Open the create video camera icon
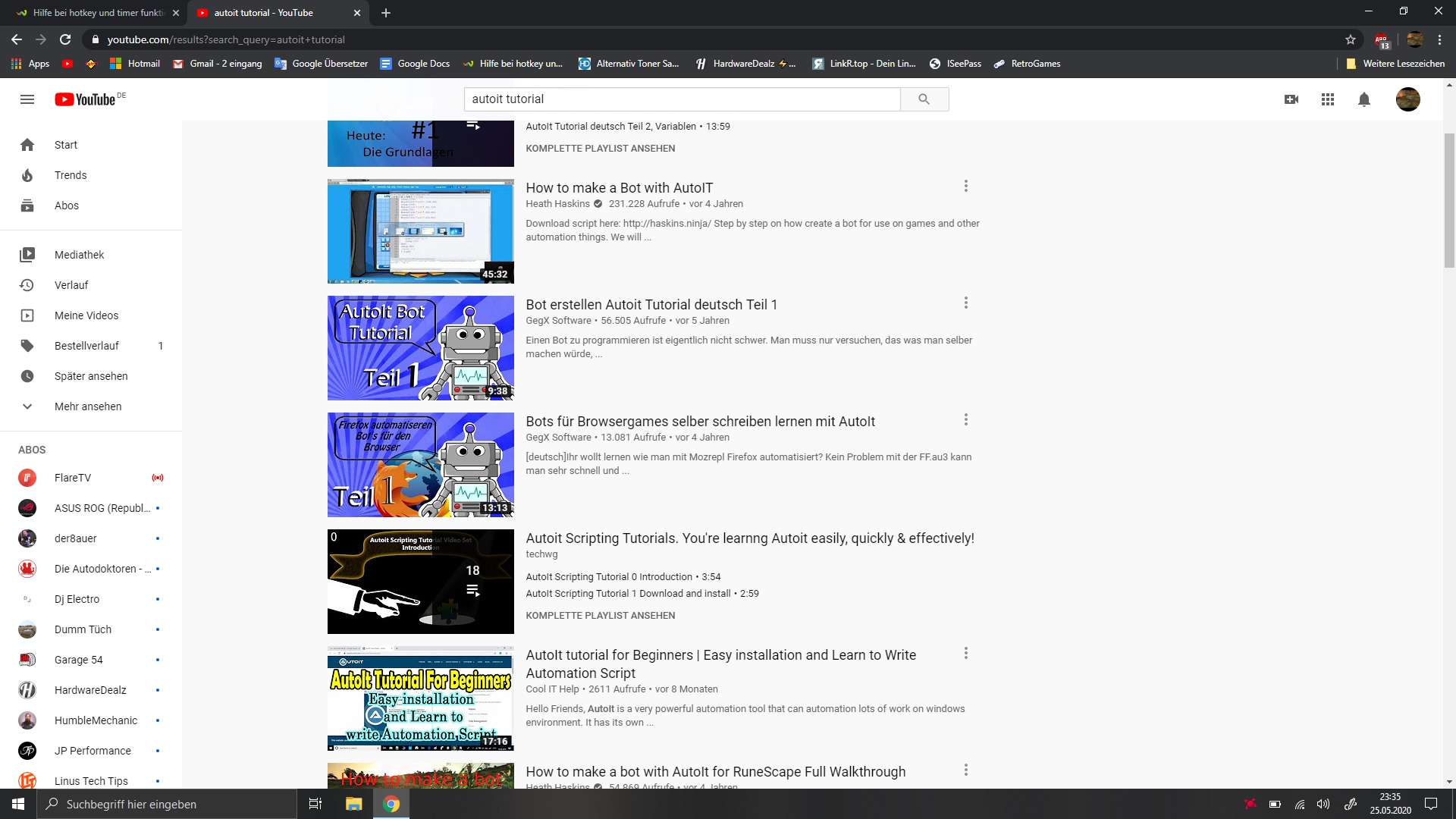The width and height of the screenshot is (1456, 819). point(1291,99)
